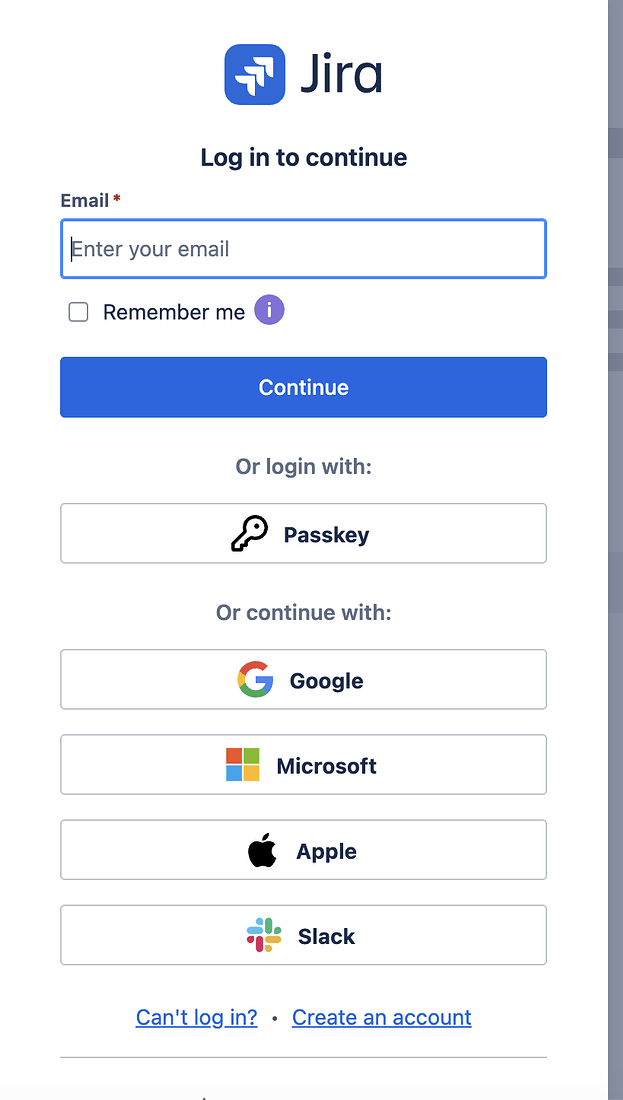Click the Microsoft four-square logo
This screenshot has width=623, height=1100.
click(x=242, y=765)
